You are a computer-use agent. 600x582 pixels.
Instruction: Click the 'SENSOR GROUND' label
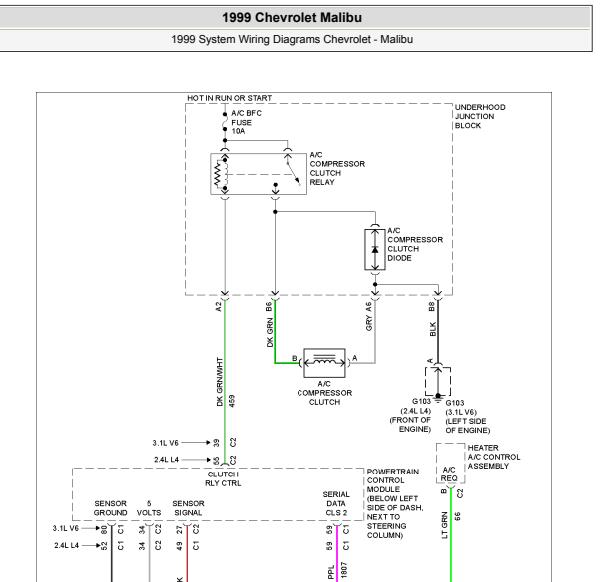[x=111, y=508]
